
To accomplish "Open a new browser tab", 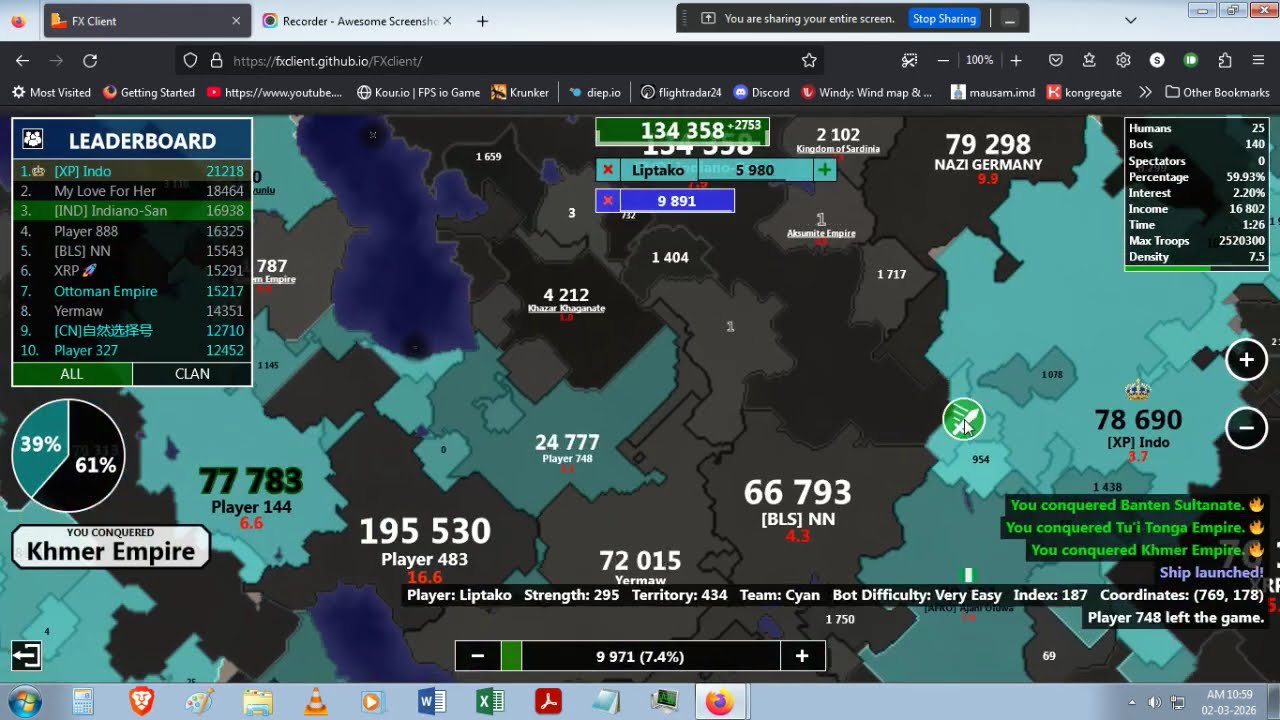I will tap(483, 21).
